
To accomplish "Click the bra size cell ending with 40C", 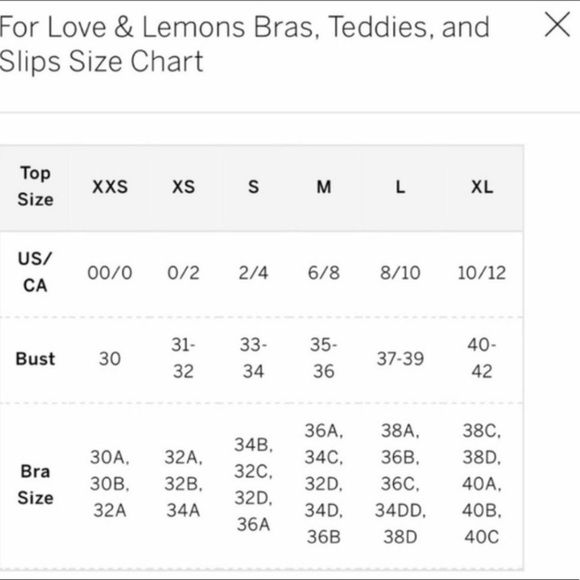I will pos(482,484).
